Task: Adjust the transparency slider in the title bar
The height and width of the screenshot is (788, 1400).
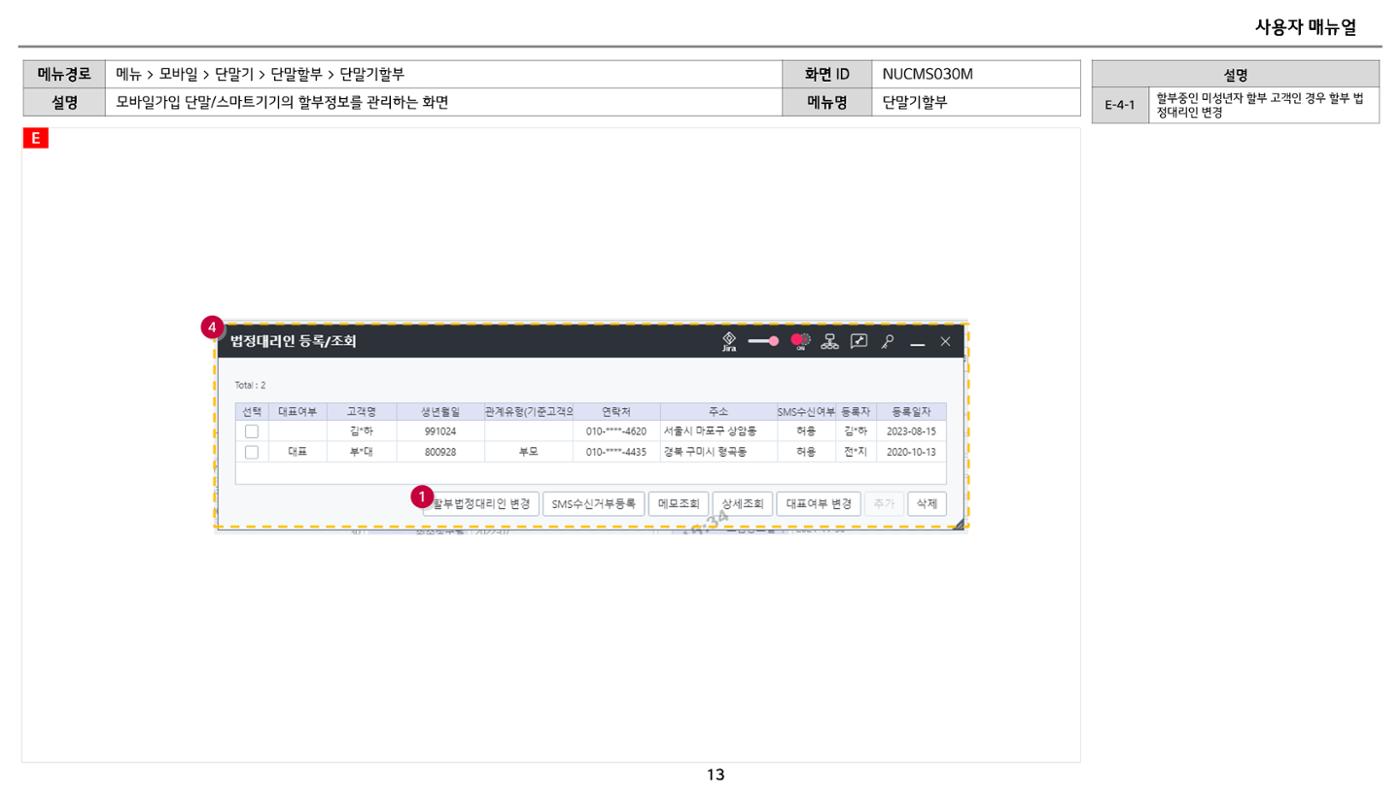Action: point(764,341)
